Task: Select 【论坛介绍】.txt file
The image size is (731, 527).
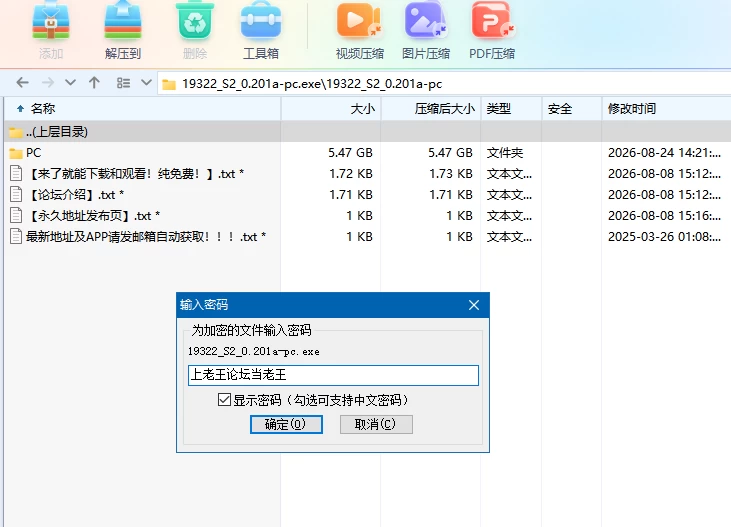Action: click(368, 195)
